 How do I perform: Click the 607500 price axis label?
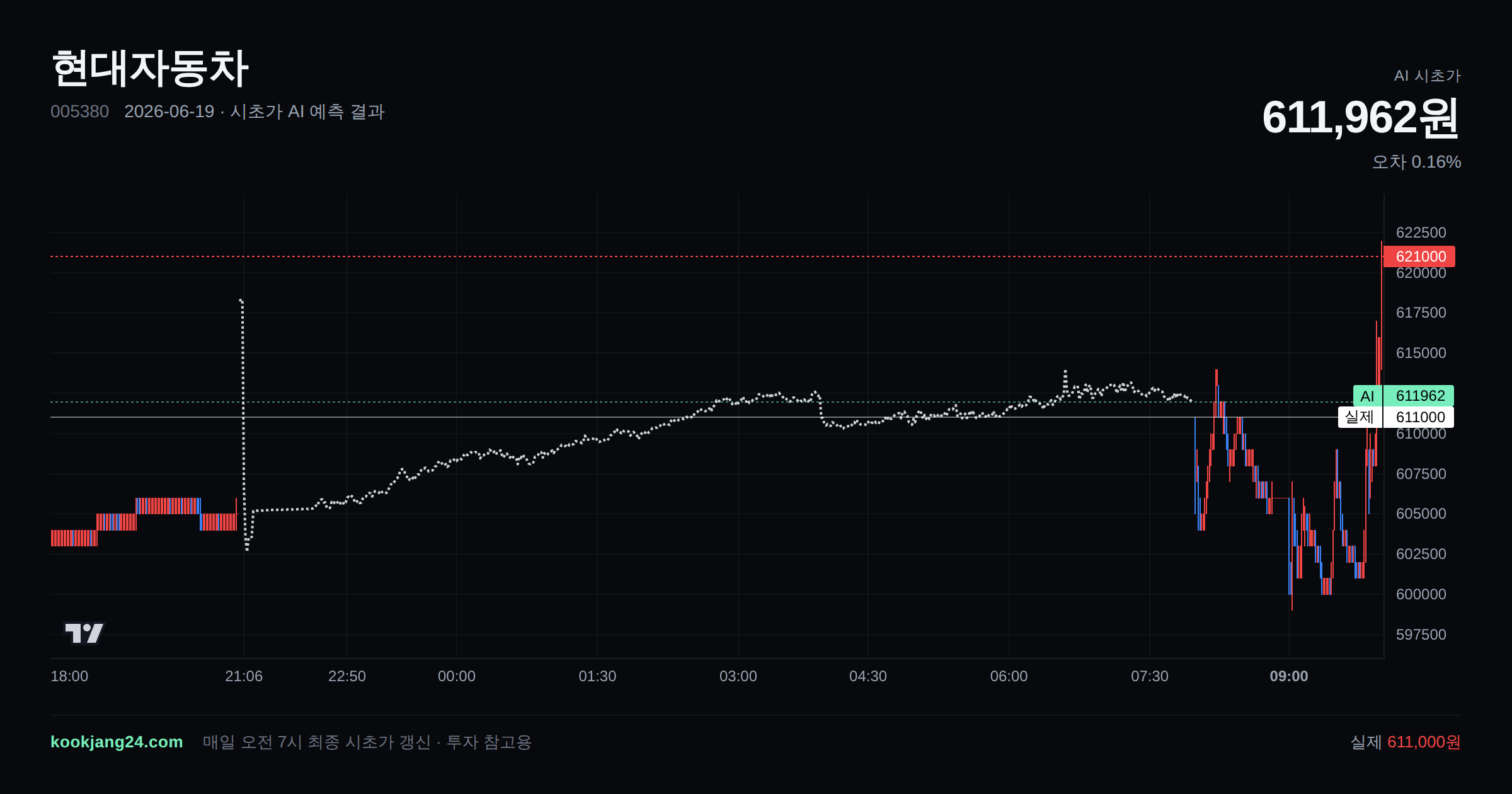1421,474
